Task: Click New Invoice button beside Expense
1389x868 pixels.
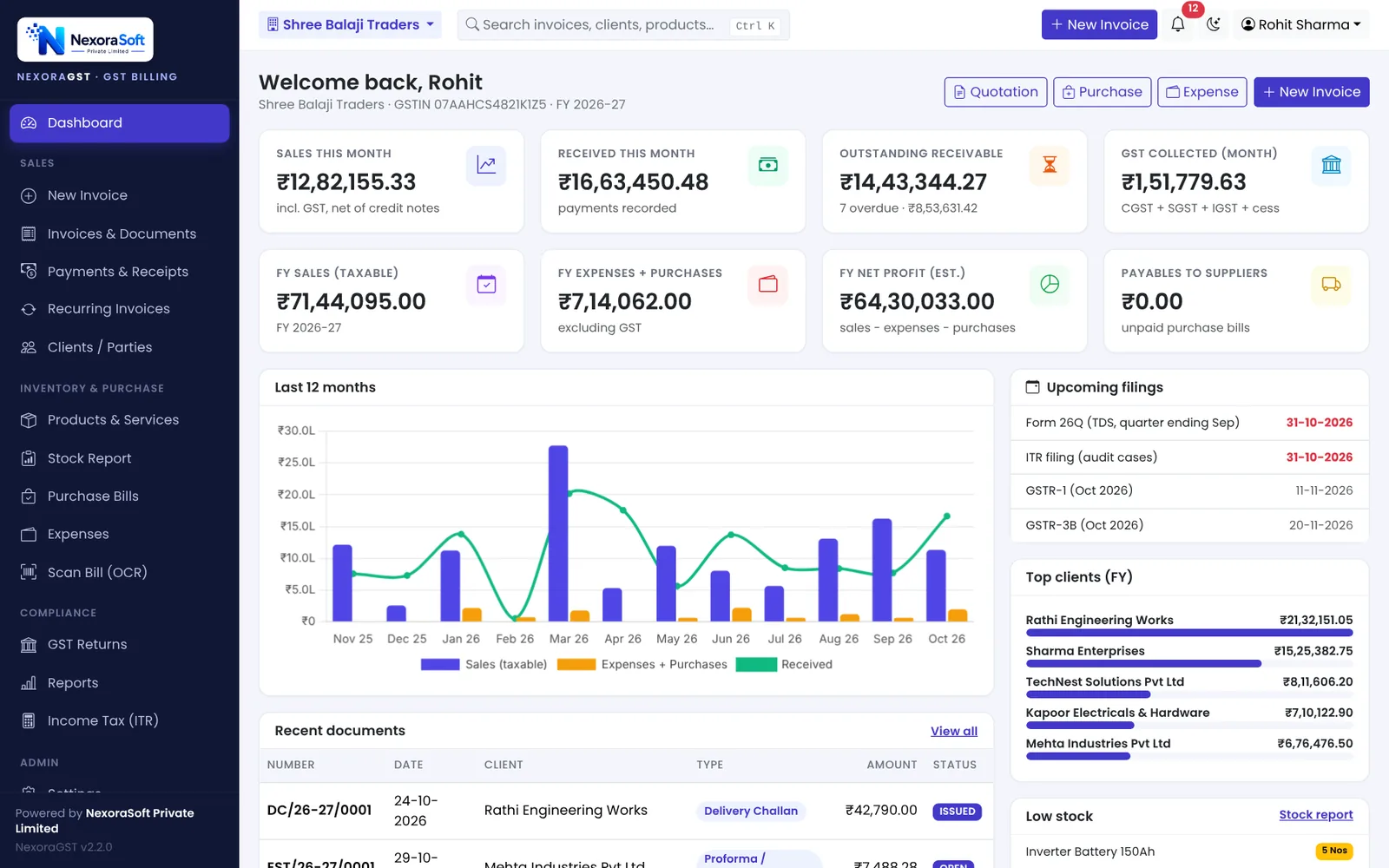Action: [x=1311, y=92]
